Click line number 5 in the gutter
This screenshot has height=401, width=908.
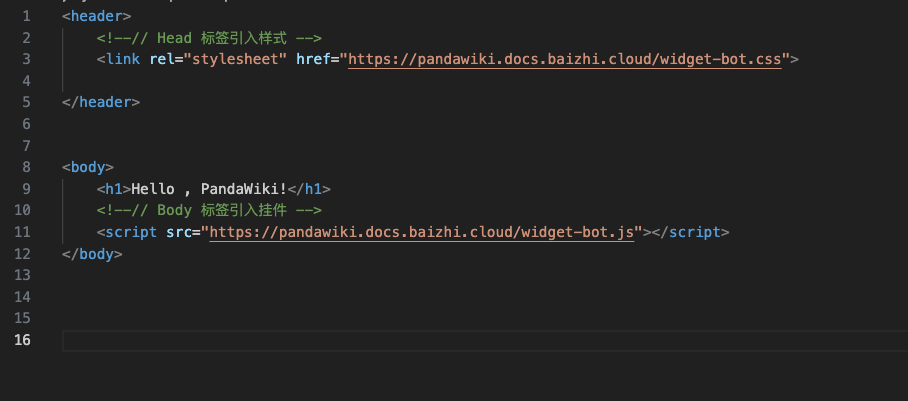(26, 103)
